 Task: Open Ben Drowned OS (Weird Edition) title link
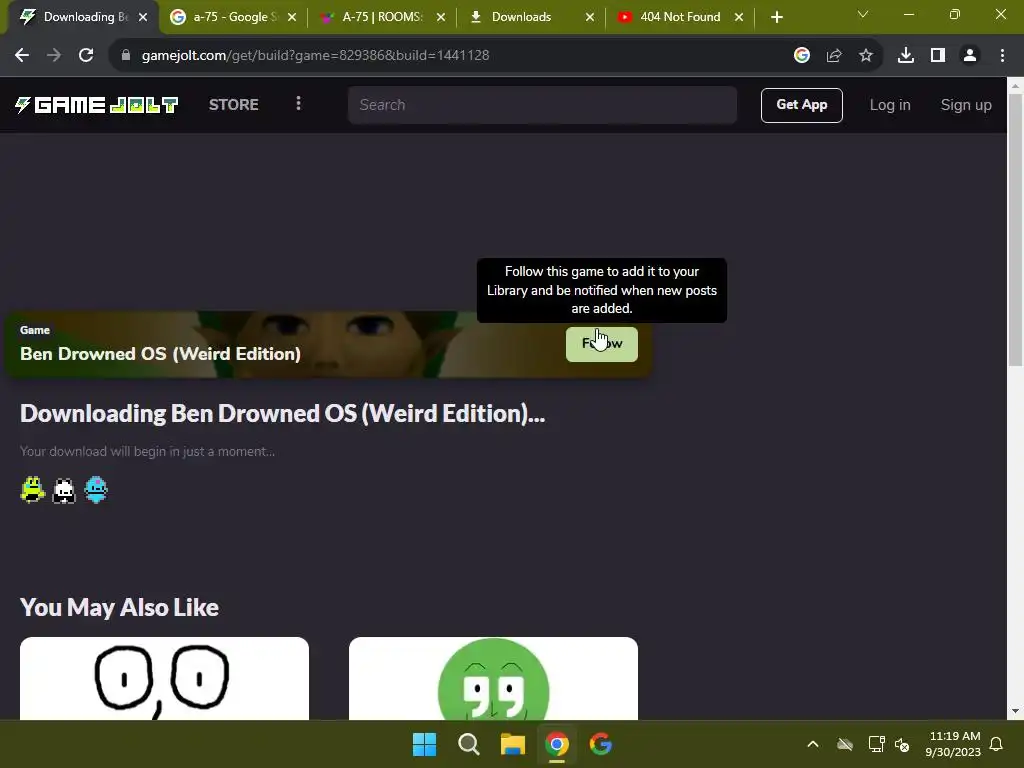coord(161,354)
